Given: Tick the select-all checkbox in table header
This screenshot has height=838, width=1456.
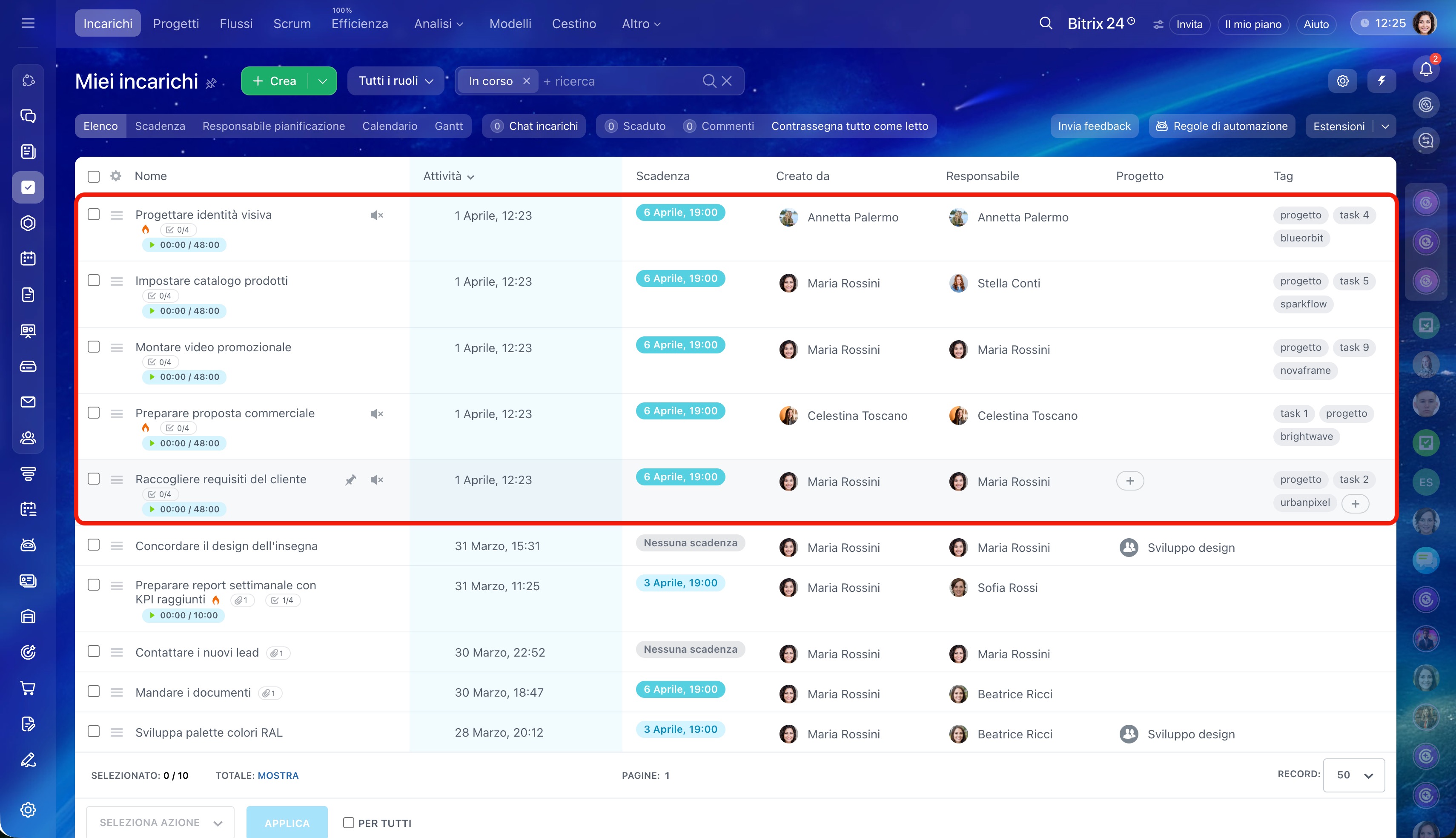Looking at the screenshot, I should point(94,176).
